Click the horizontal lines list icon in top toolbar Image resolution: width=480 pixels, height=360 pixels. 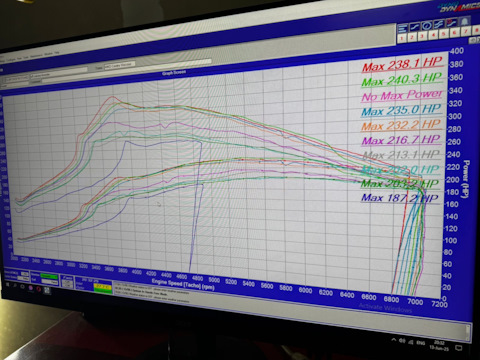click(x=403, y=28)
